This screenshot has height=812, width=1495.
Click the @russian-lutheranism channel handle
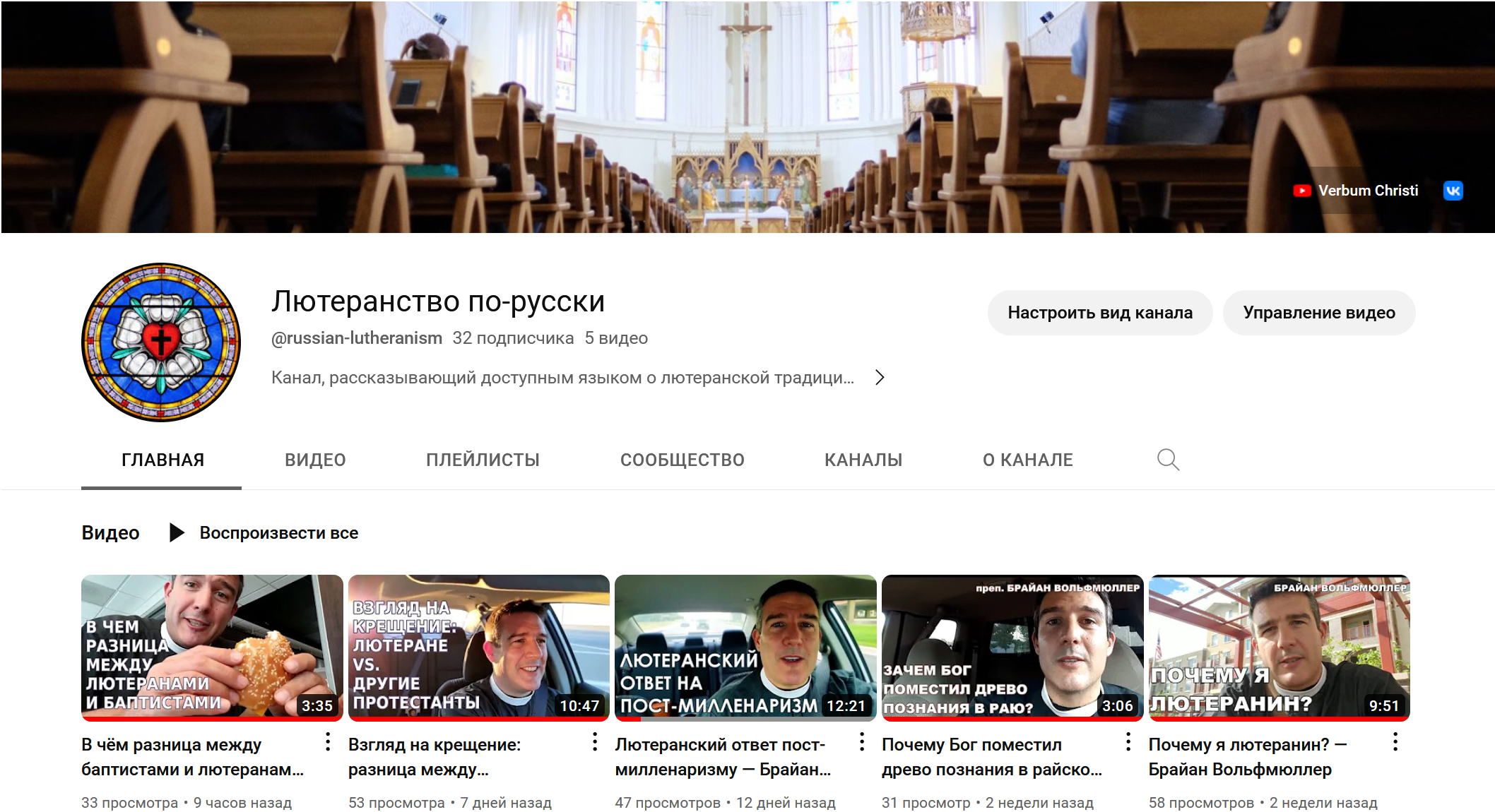pos(357,338)
